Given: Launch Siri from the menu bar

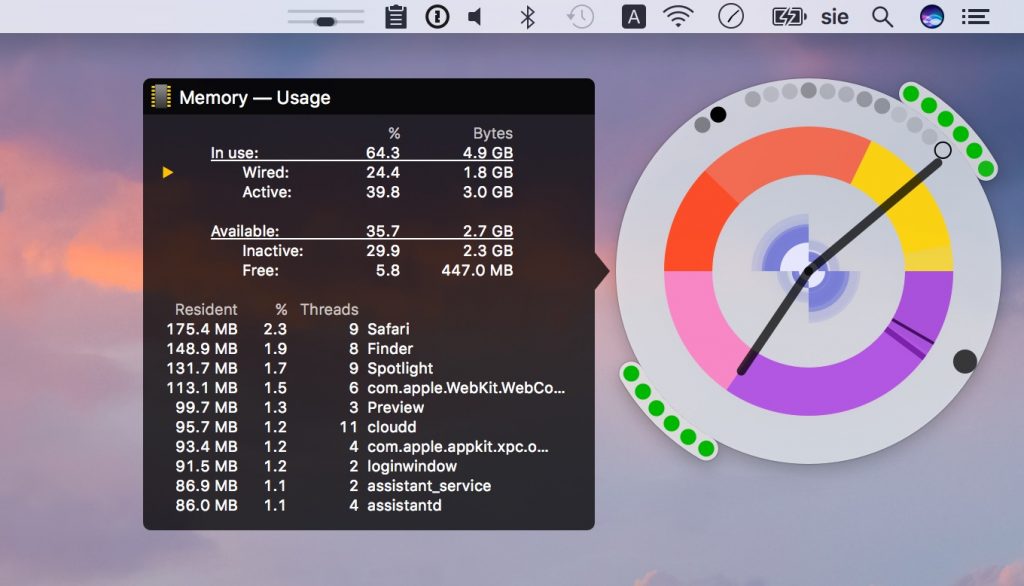Looking at the screenshot, I should coord(932,17).
